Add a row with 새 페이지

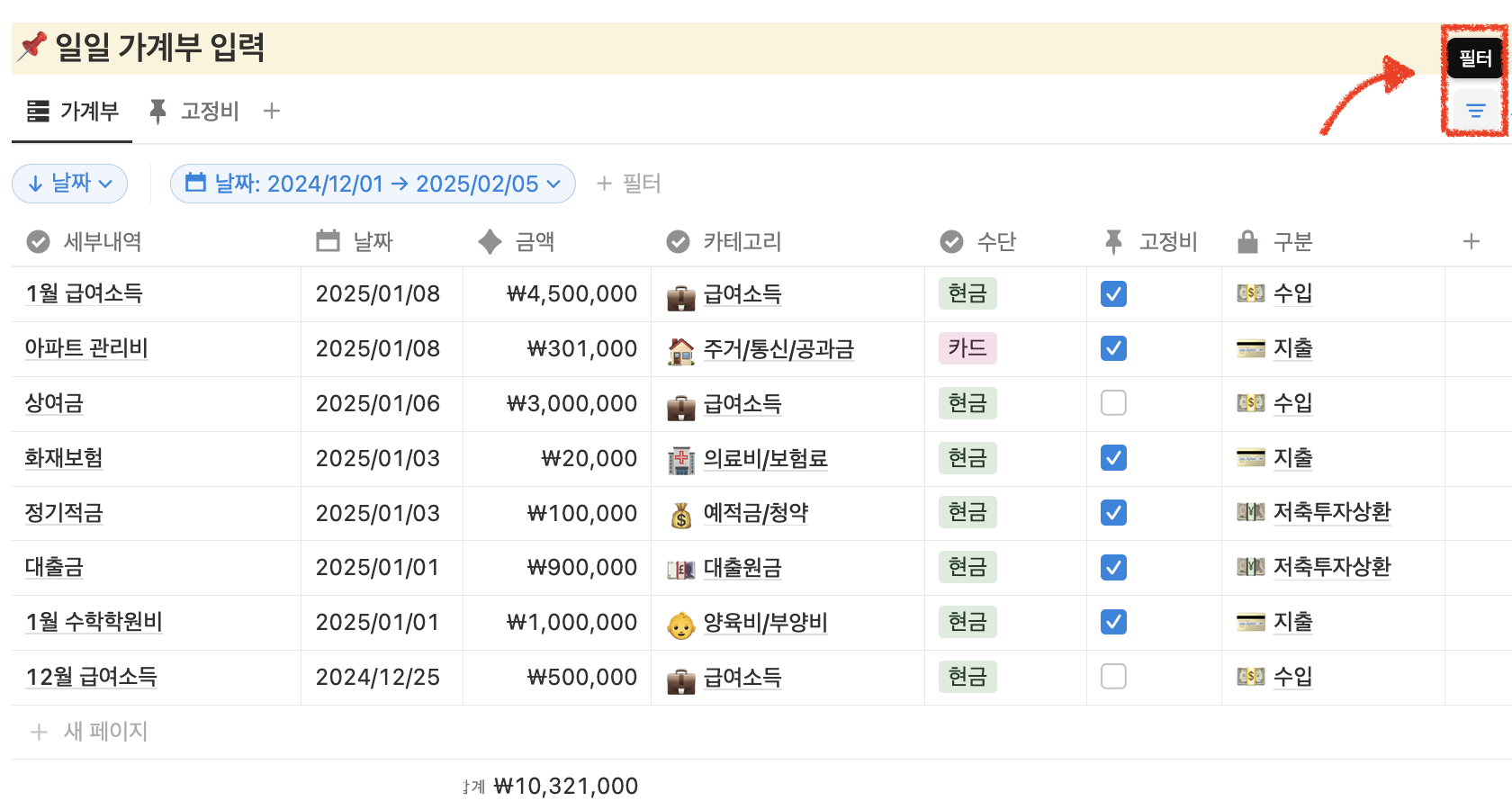[88, 732]
